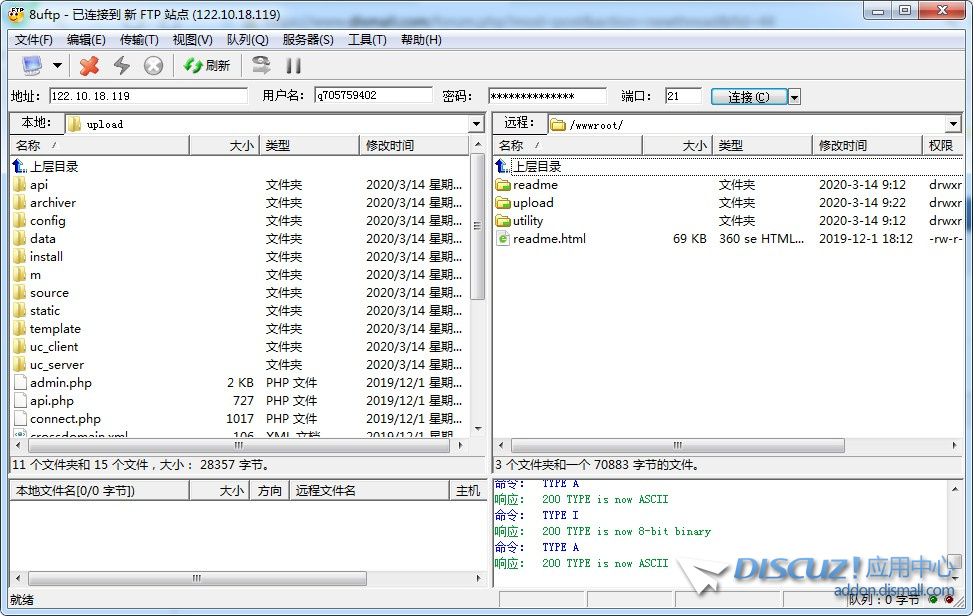Click the 刷新 refresh button
Viewport: 973px width, 616px height.
click(x=207, y=66)
